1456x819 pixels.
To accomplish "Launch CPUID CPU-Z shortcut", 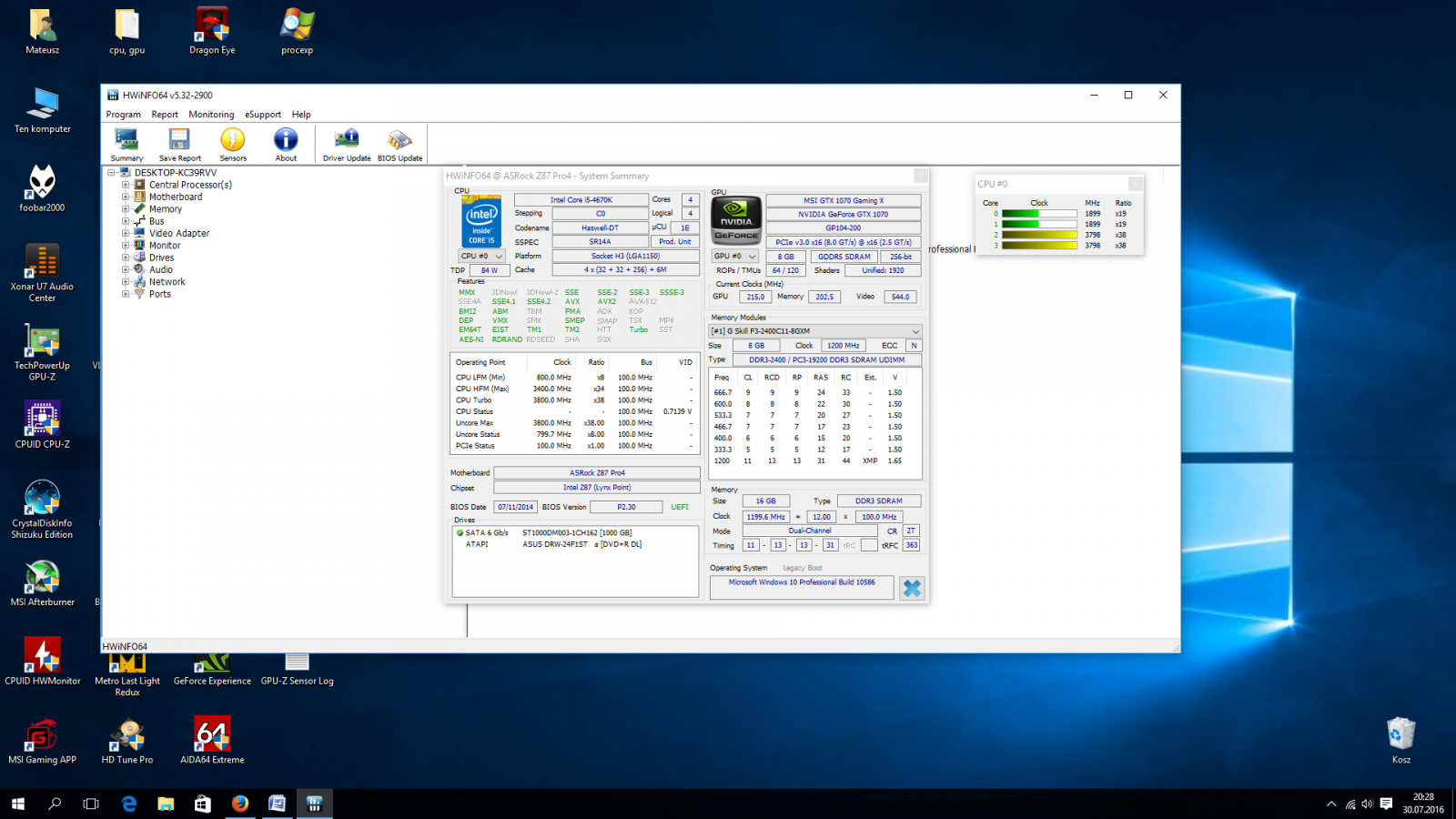I will (x=42, y=425).
